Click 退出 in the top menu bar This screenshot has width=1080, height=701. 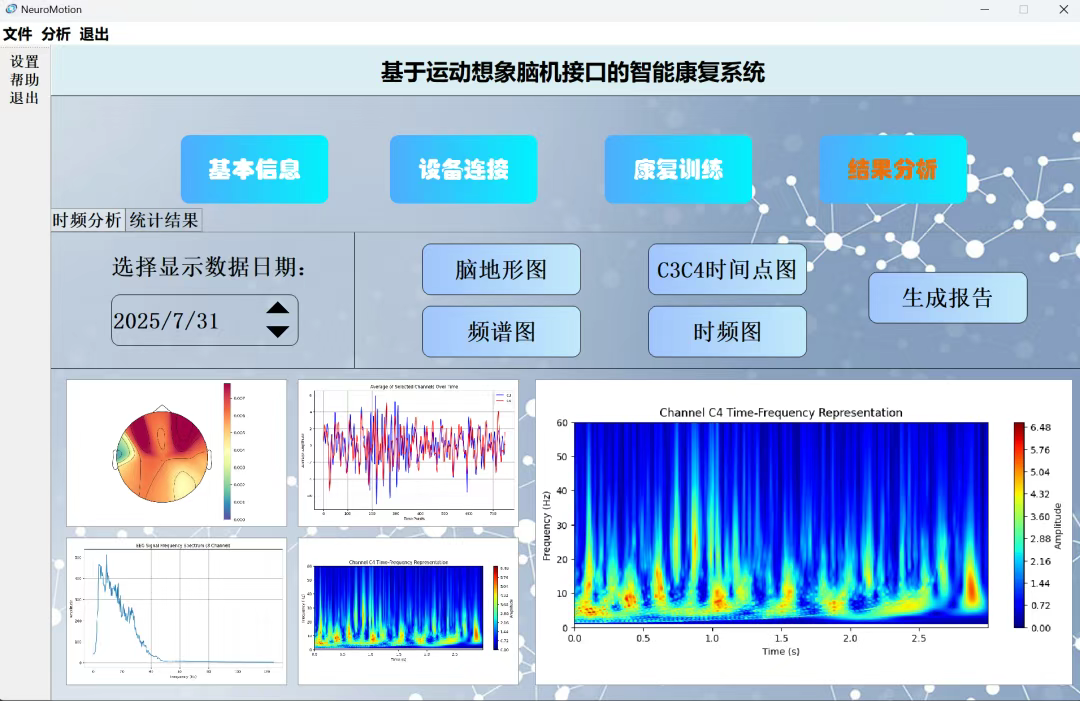tap(92, 33)
